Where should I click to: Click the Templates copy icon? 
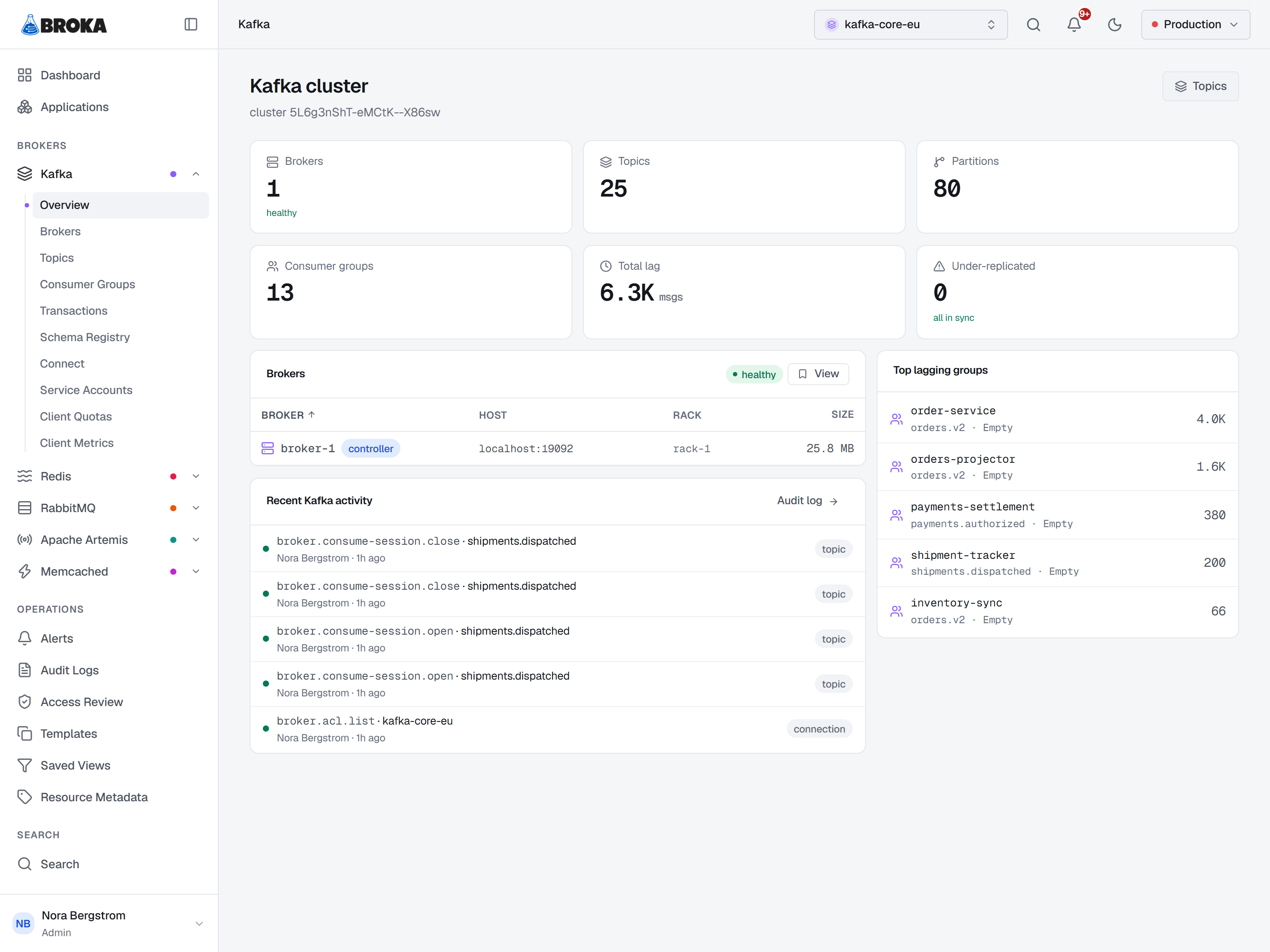25,733
